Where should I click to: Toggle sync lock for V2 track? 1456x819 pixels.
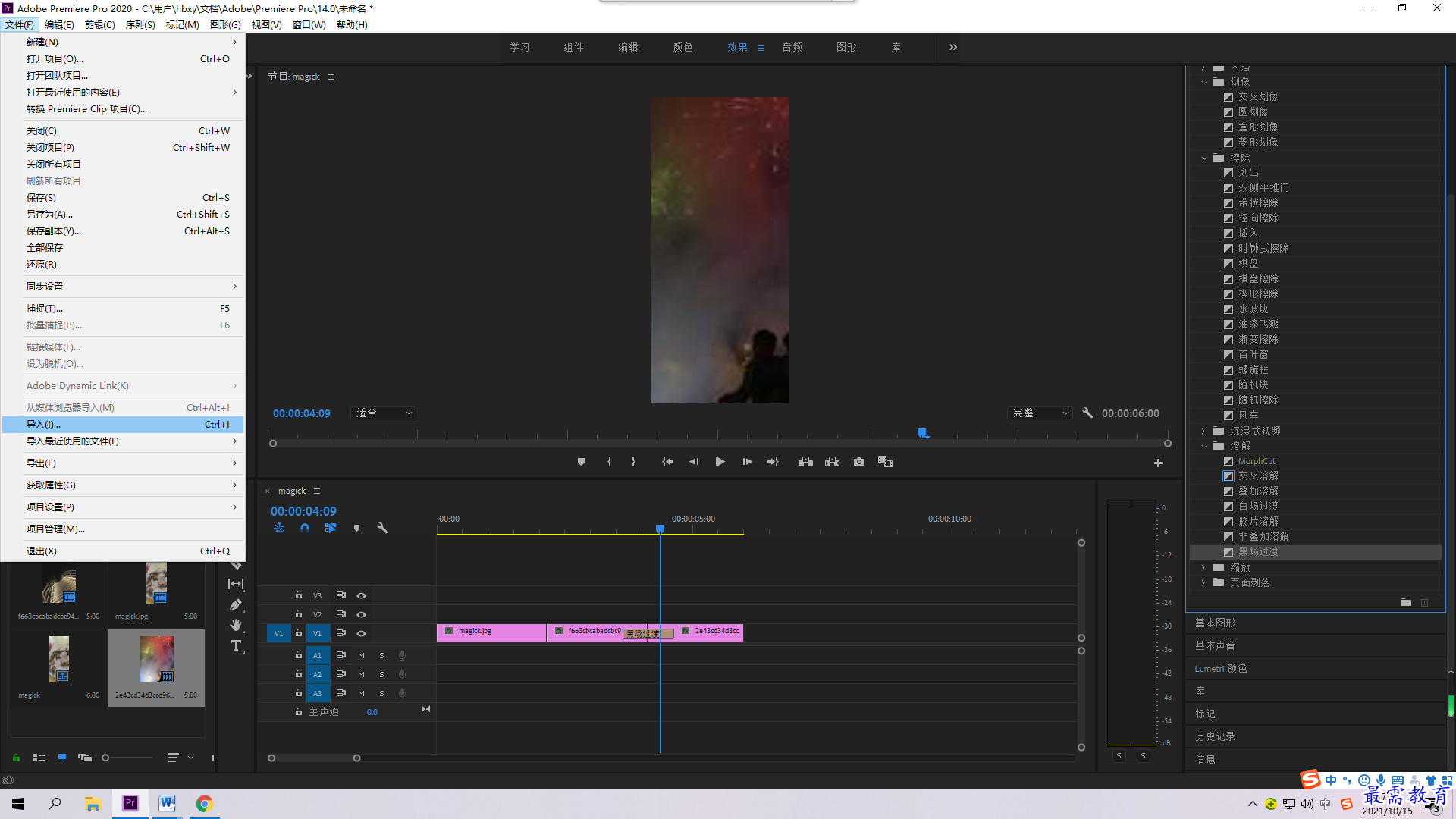(340, 614)
